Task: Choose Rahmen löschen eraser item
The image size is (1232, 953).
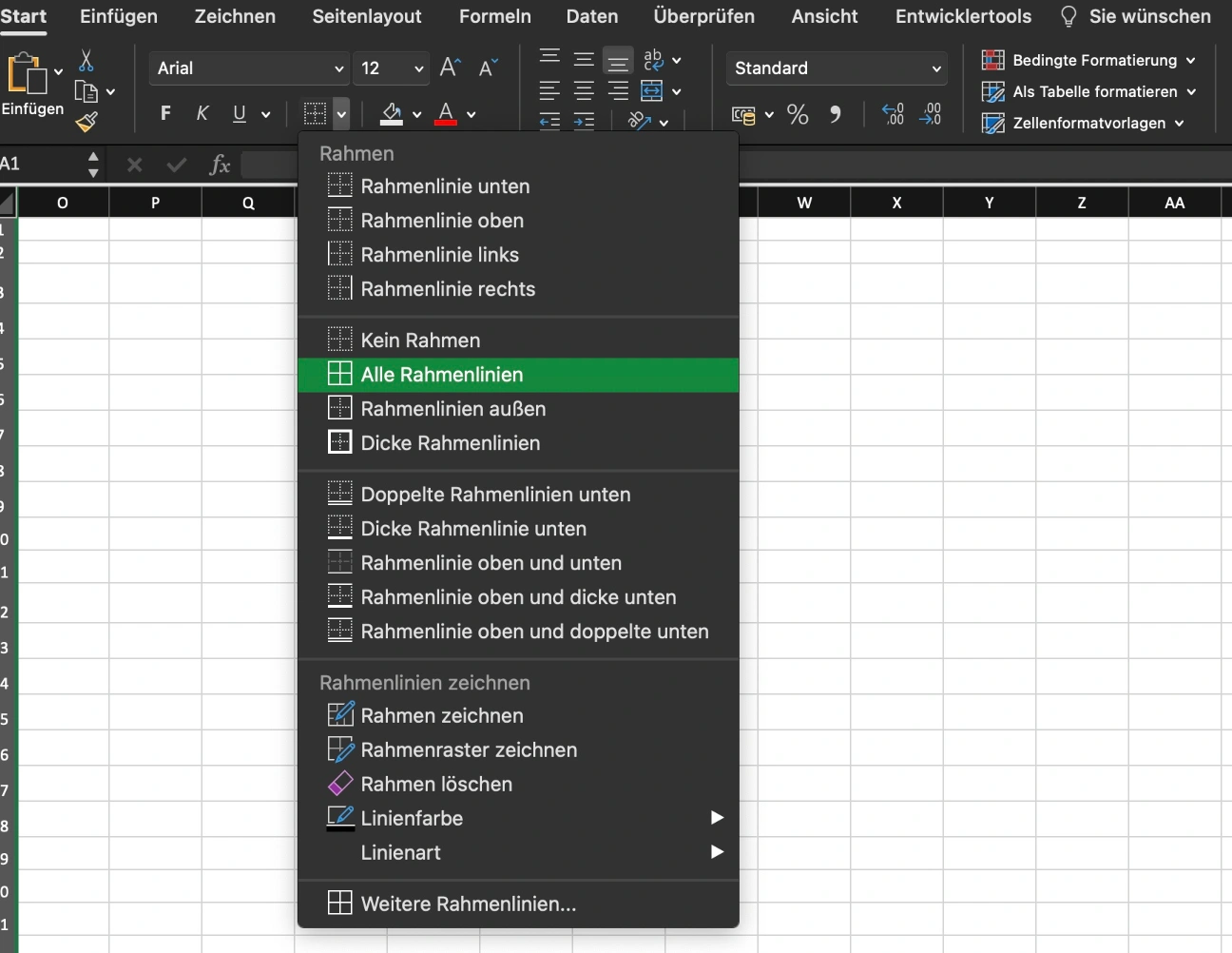Action: (518, 784)
